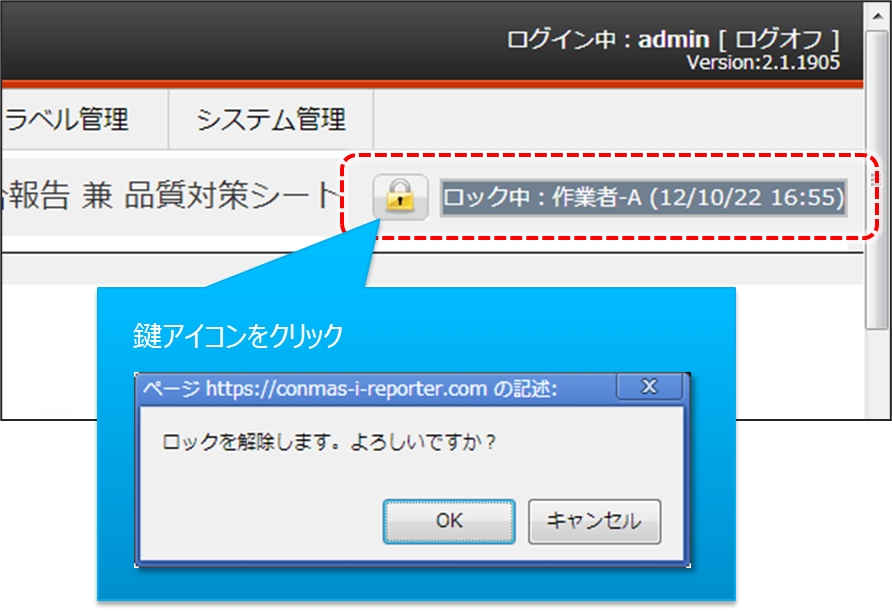Click the vertical scrollbar thumb
Image resolution: width=892 pixels, height=612 pixels.
pos(877,179)
